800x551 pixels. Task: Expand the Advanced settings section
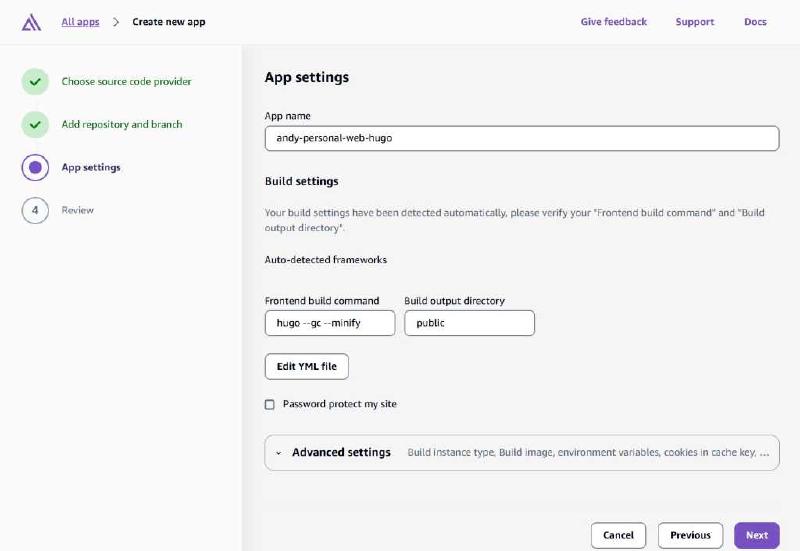(341, 453)
